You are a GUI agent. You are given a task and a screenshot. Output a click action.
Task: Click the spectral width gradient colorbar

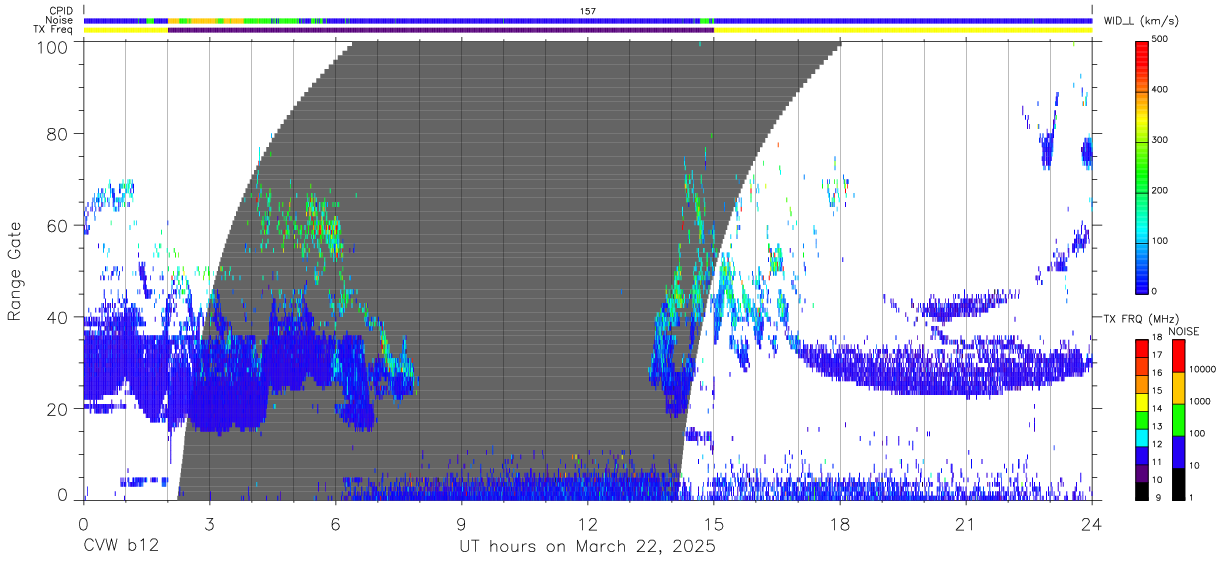pos(1142,166)
